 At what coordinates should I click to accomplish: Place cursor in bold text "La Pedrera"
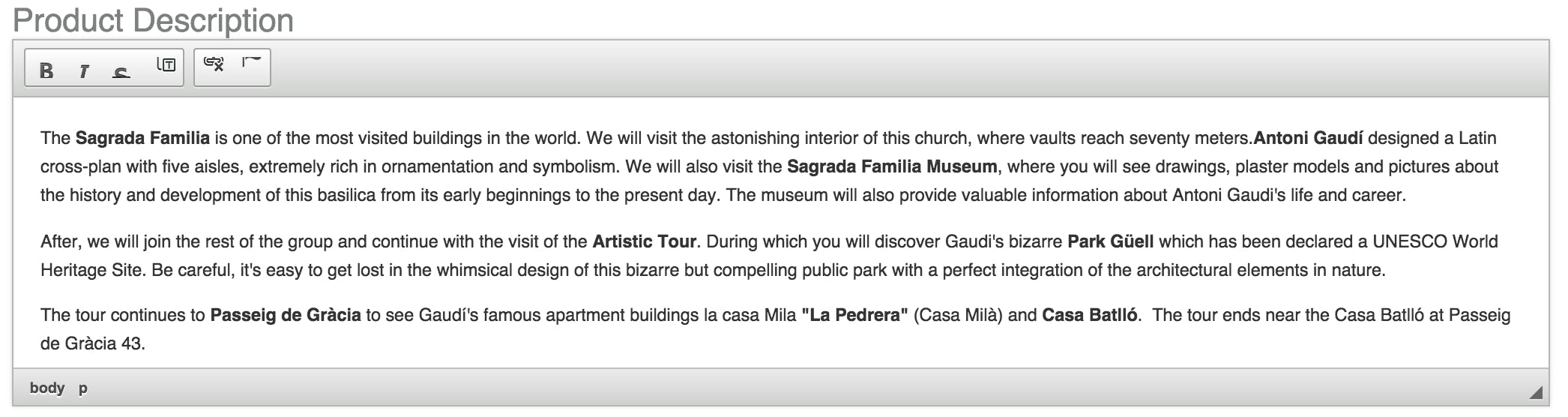(854, 315)
